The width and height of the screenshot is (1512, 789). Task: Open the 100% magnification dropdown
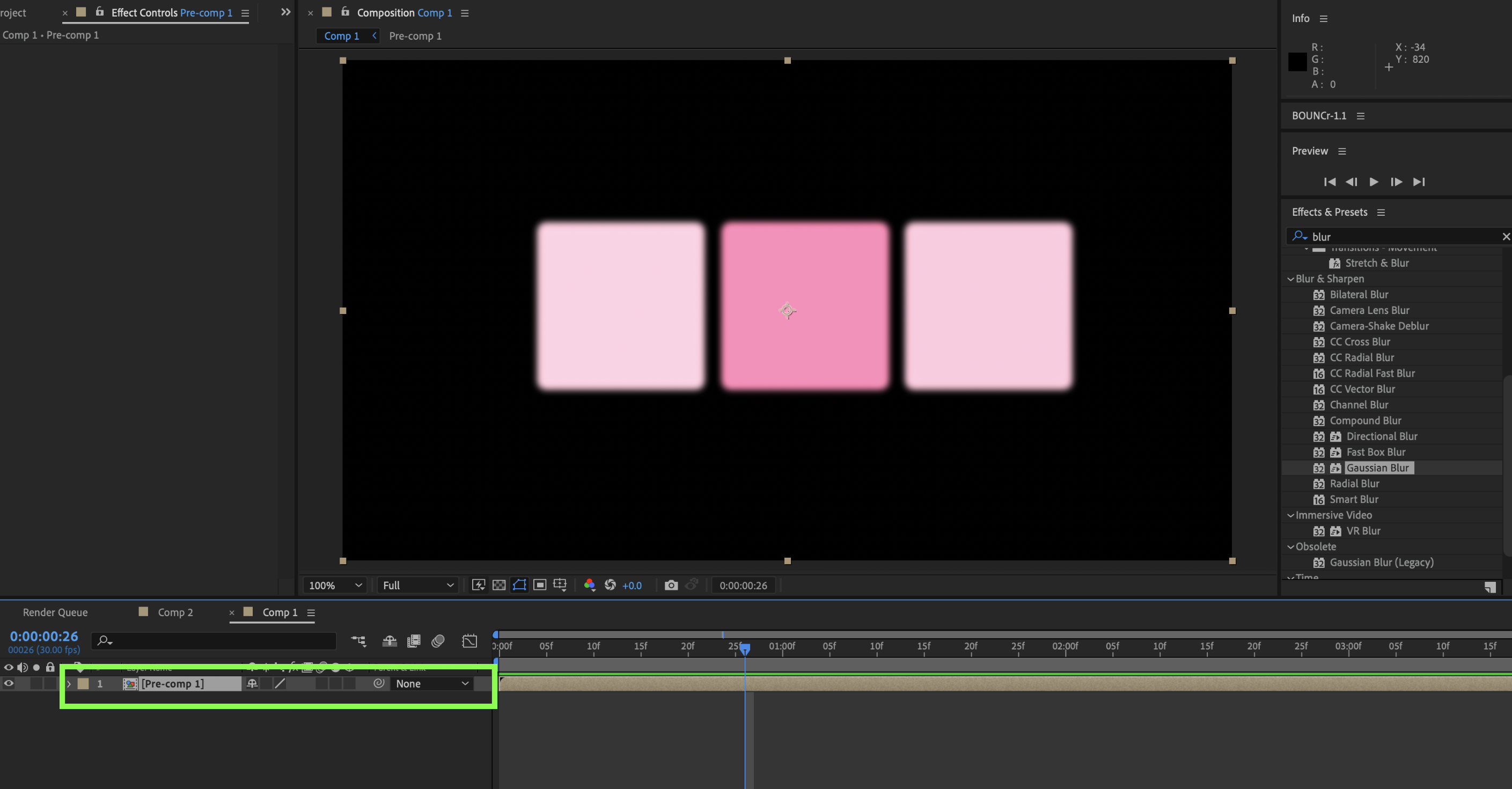(335, 585)
